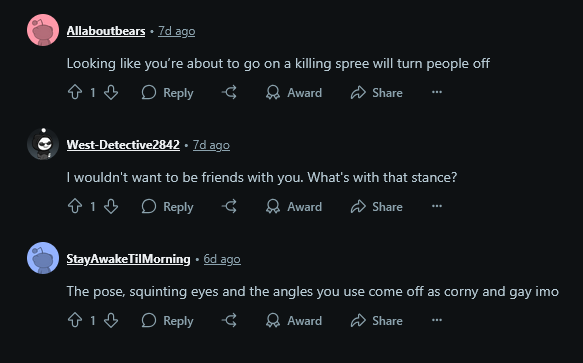Click crosspost arrow icon on Allaboutbears comment
Viewport: 583px width, 363px height.
pyautogui.click(x=229, y=92)
